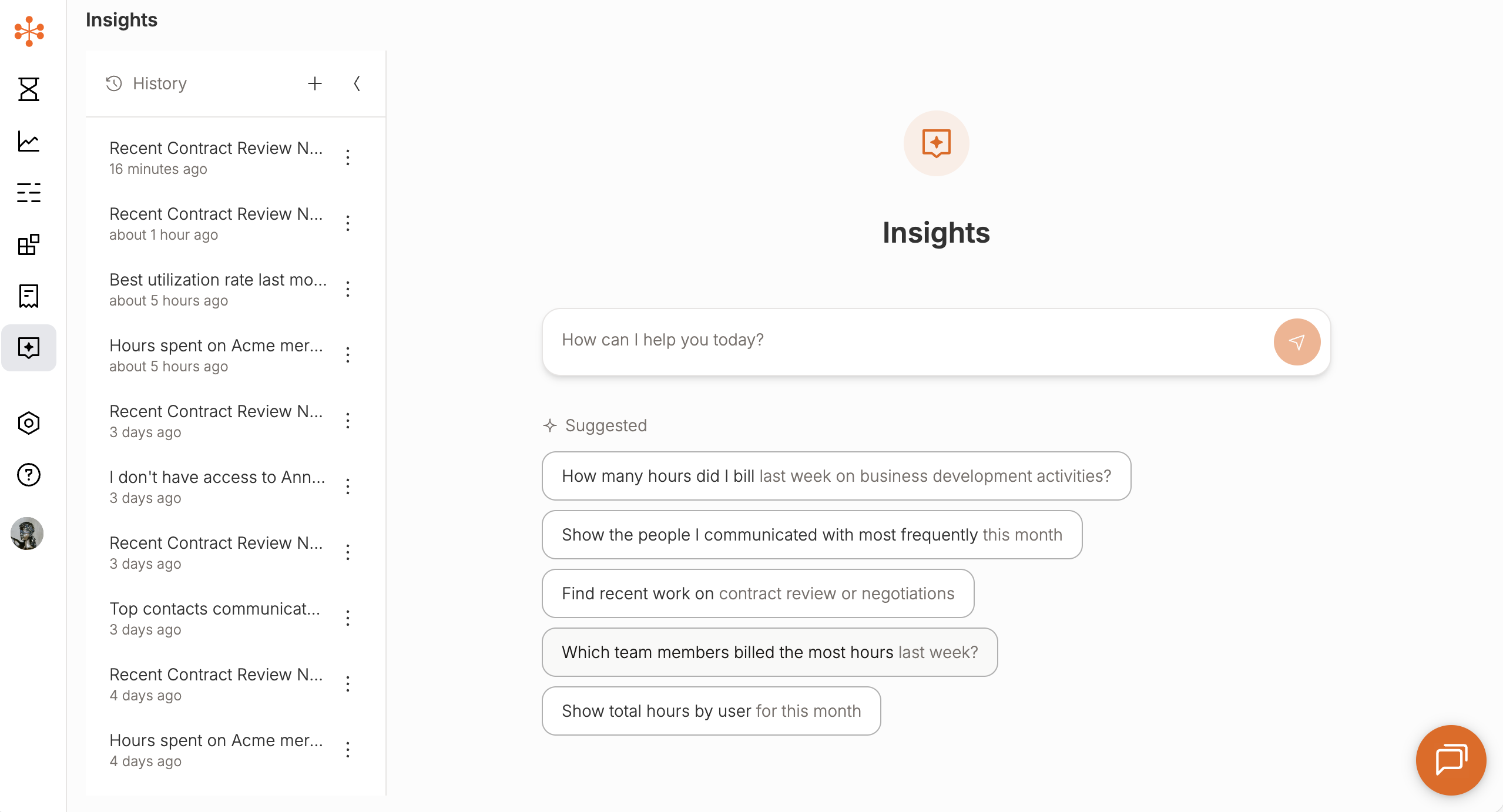Viewport: 1503px width, 812px height.
Task: Open the hourglass timer icon in sidebar
Action: 28,89
